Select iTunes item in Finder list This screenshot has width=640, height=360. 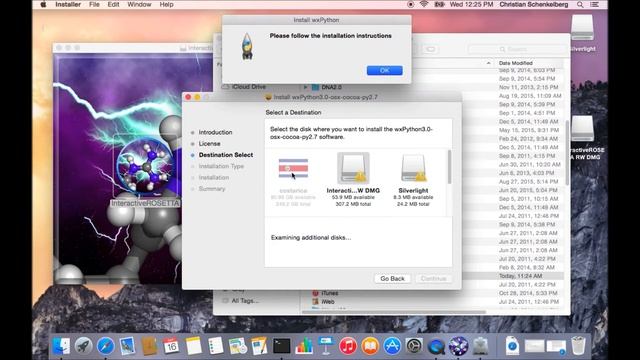coord(329,293)
